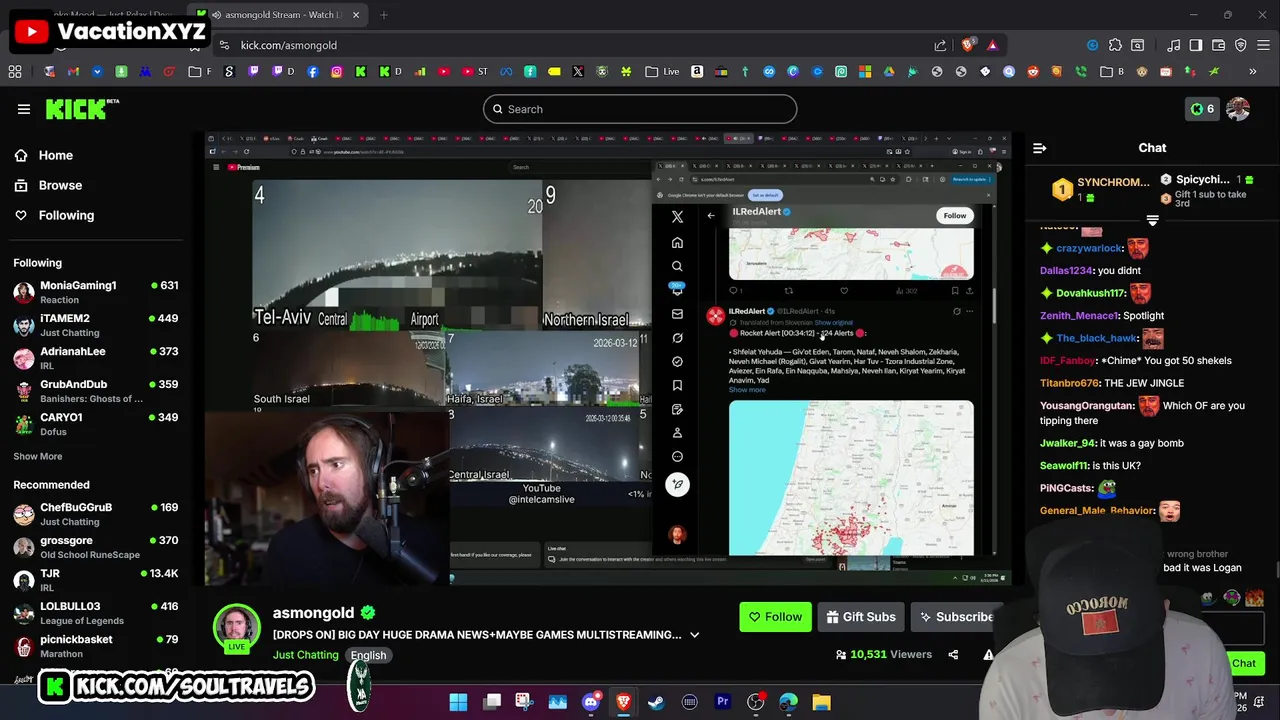Open the F bookmarks folder
The image size is (1280, 720).
click(200, 72)
